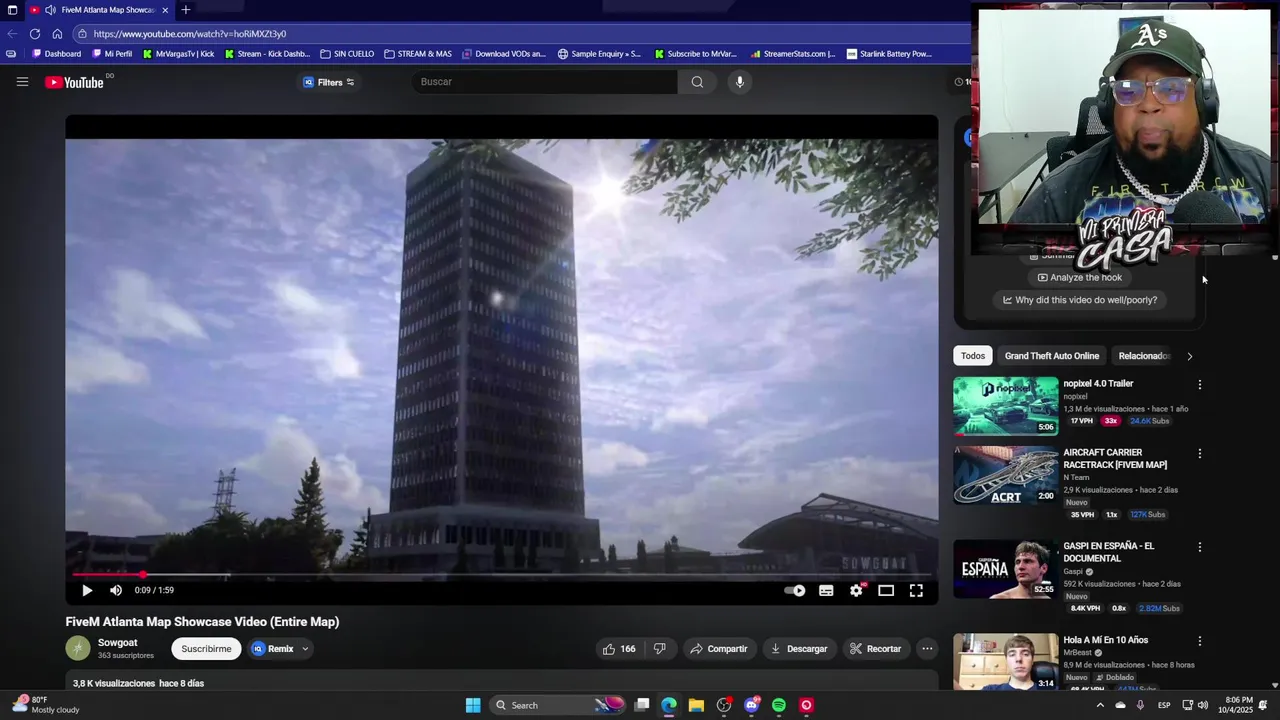Viewport: 1280px width, 720px height.
Task: Open the Filters options
Action: (329, 82)
